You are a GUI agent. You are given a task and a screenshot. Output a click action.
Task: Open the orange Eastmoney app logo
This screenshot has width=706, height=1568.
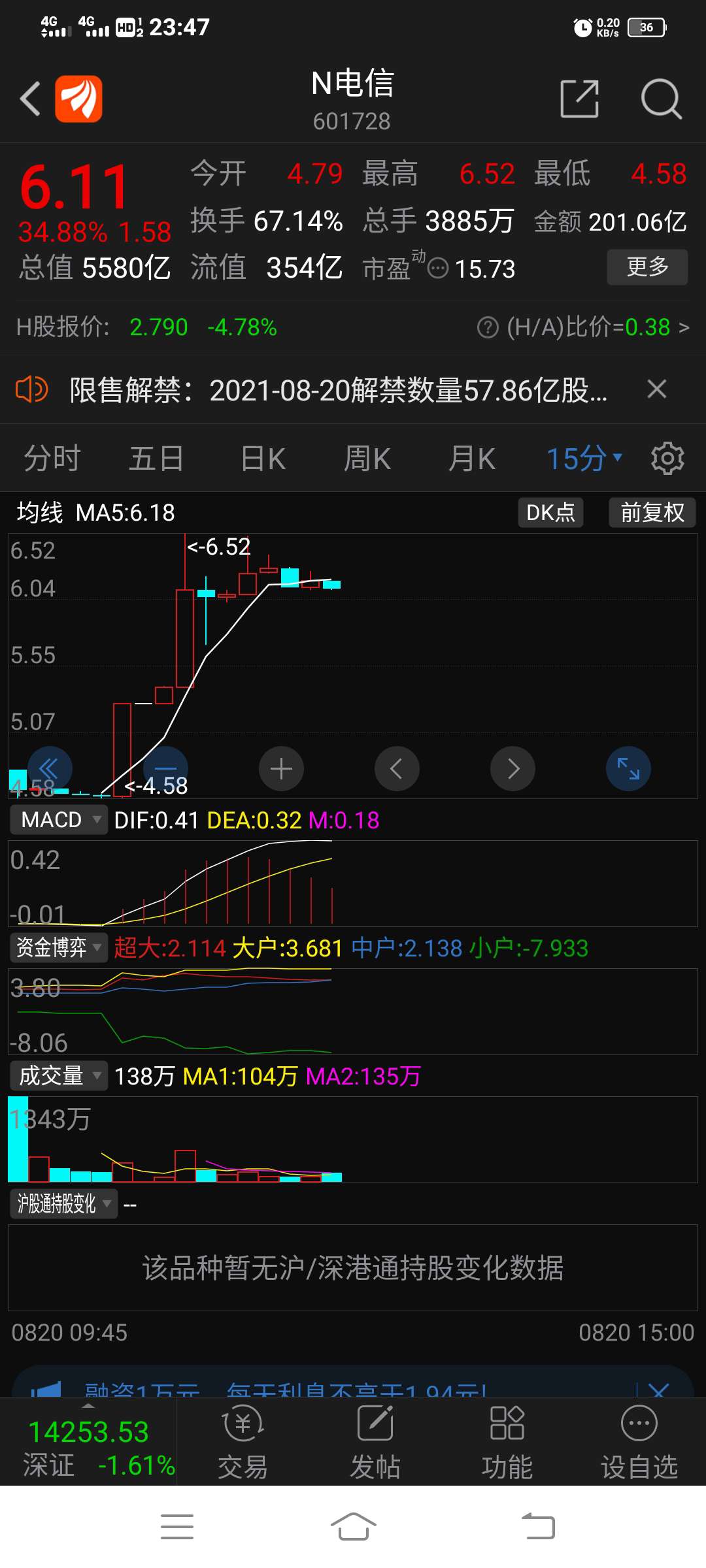[78, 99]
